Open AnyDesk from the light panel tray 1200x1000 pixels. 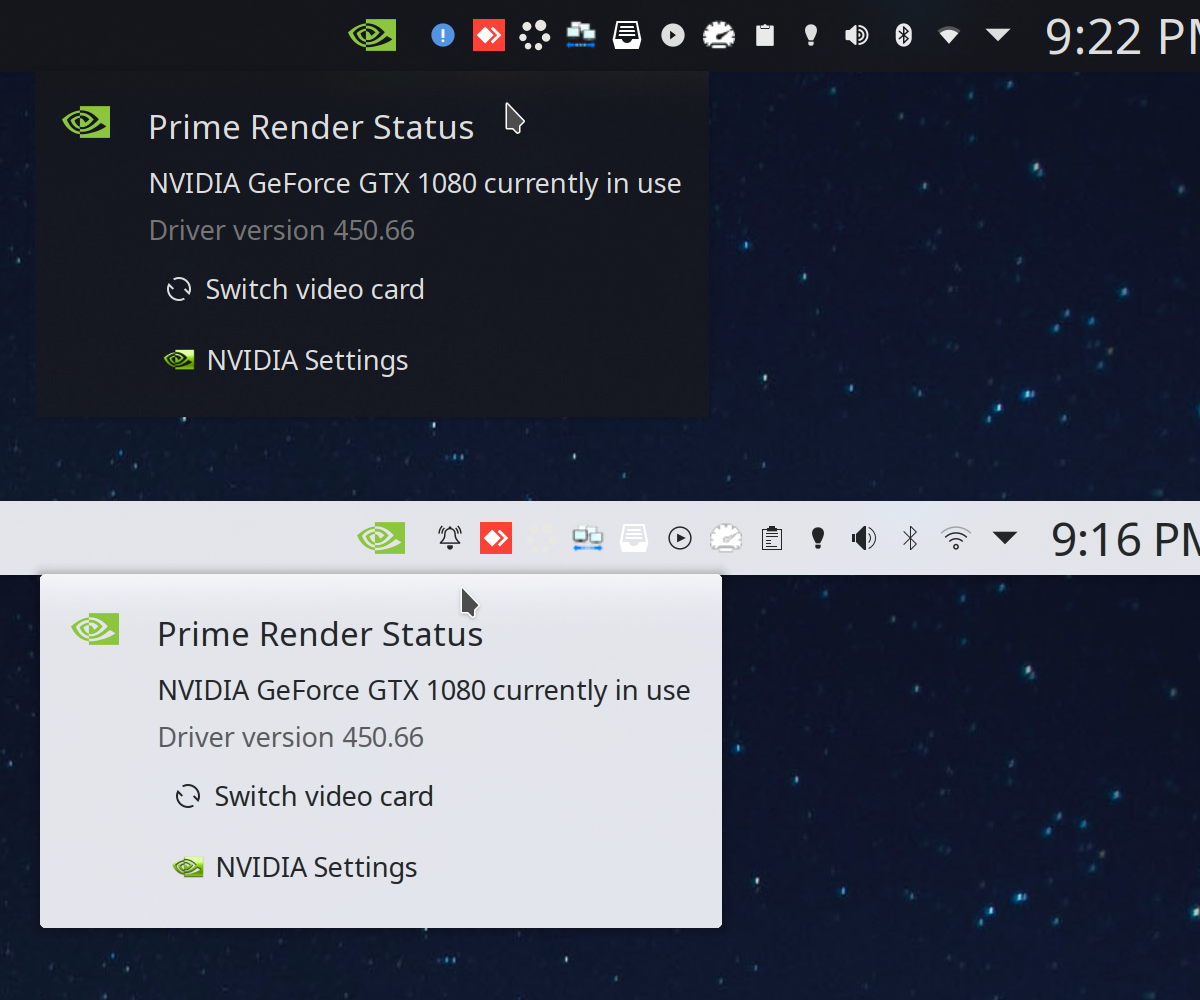(x=496, y=539)
